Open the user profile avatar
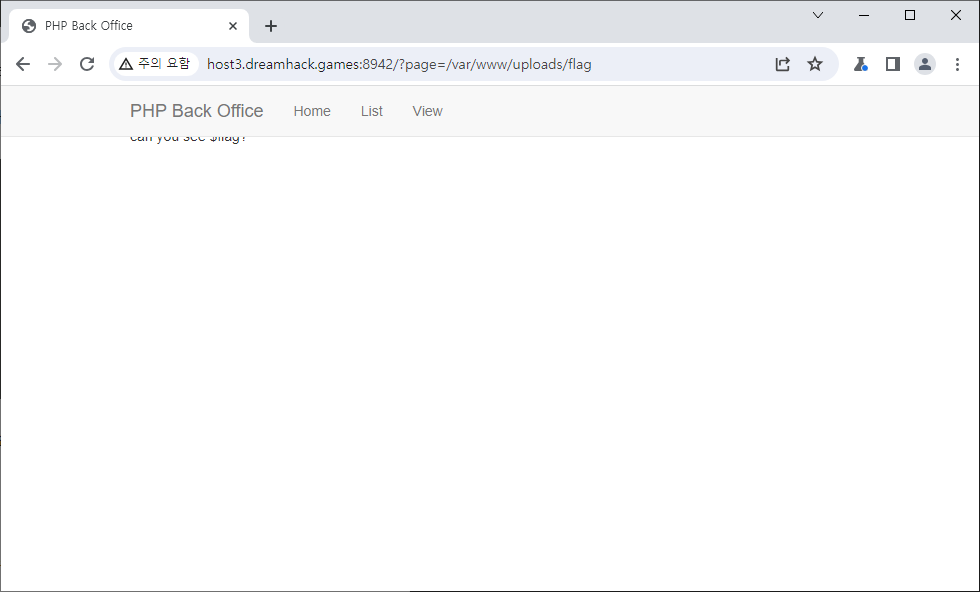The height and width of the screenshot is (592, 980). tap(925, 64)
